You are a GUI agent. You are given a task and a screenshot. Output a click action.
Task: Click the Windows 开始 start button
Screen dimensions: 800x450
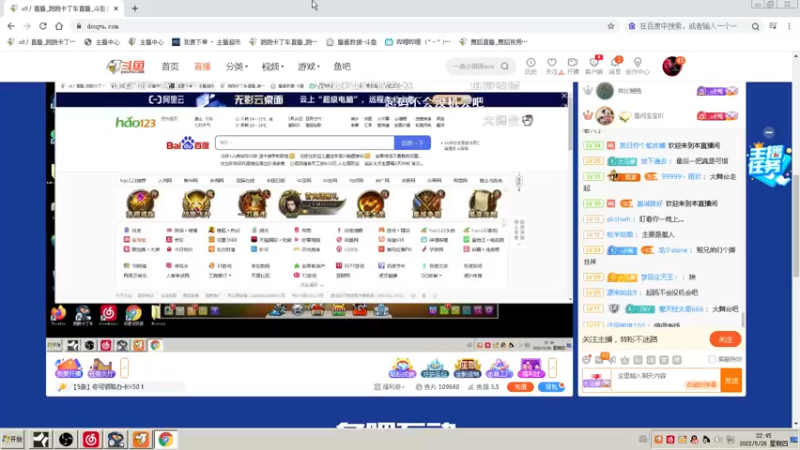click(x=13, y=439)
